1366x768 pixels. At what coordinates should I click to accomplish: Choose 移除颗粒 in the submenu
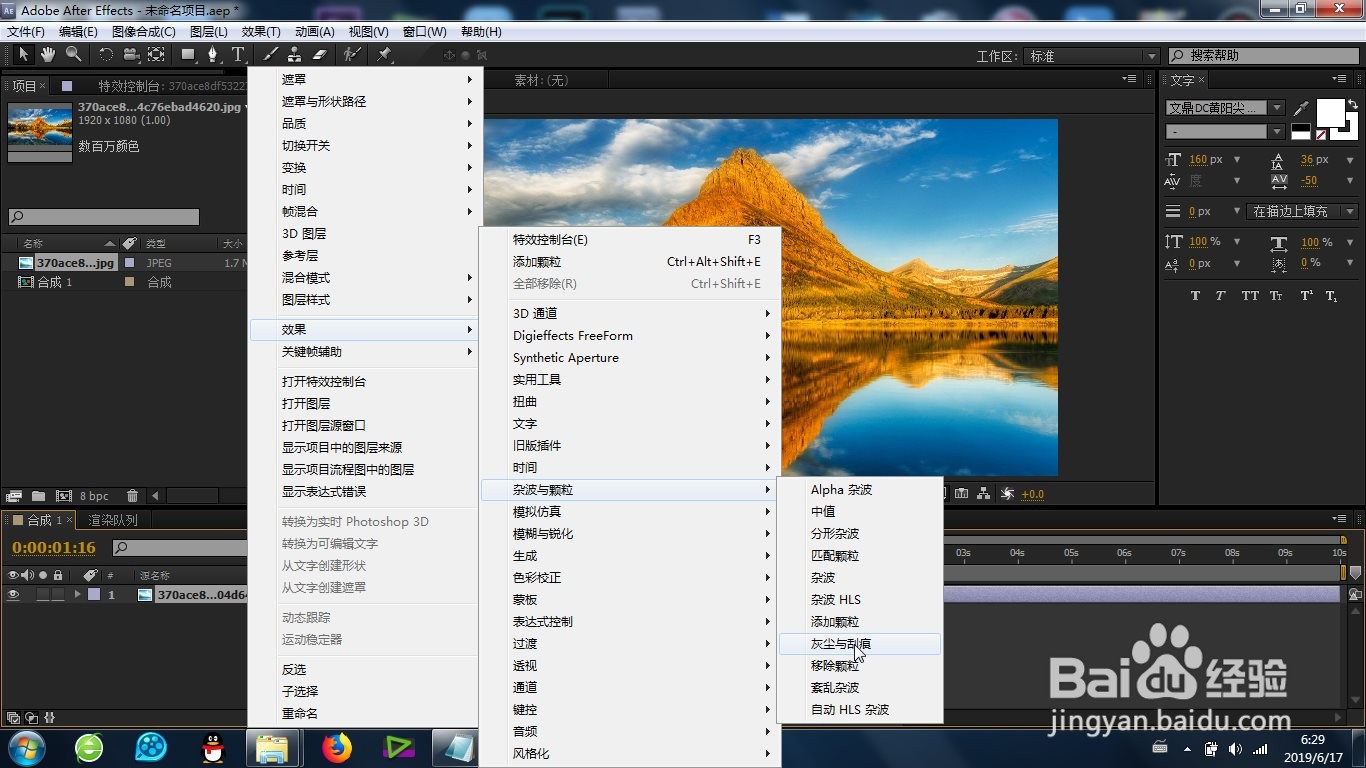click(860, 666)
